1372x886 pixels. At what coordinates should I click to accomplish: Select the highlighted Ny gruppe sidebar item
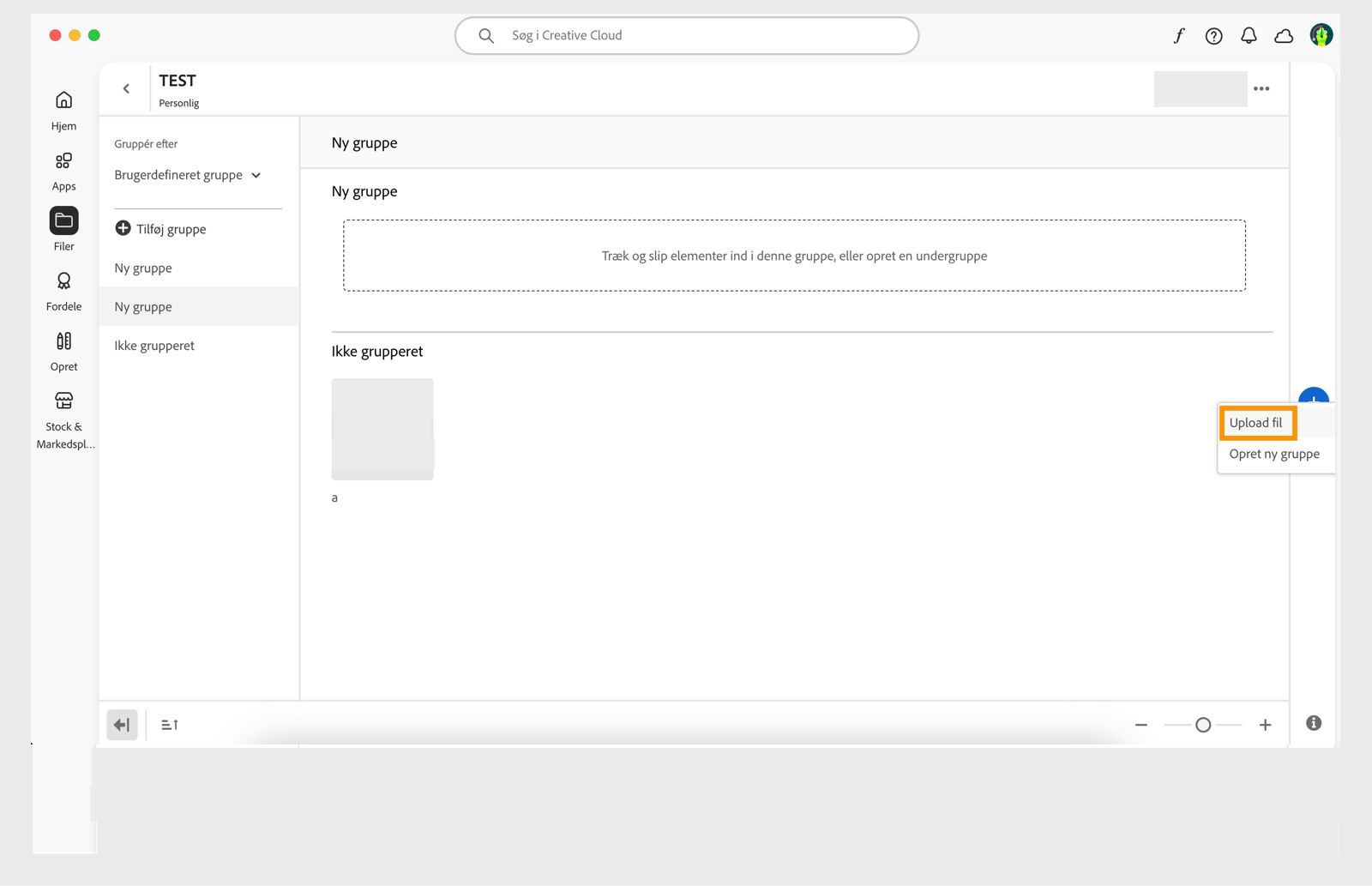click(199, 306)
